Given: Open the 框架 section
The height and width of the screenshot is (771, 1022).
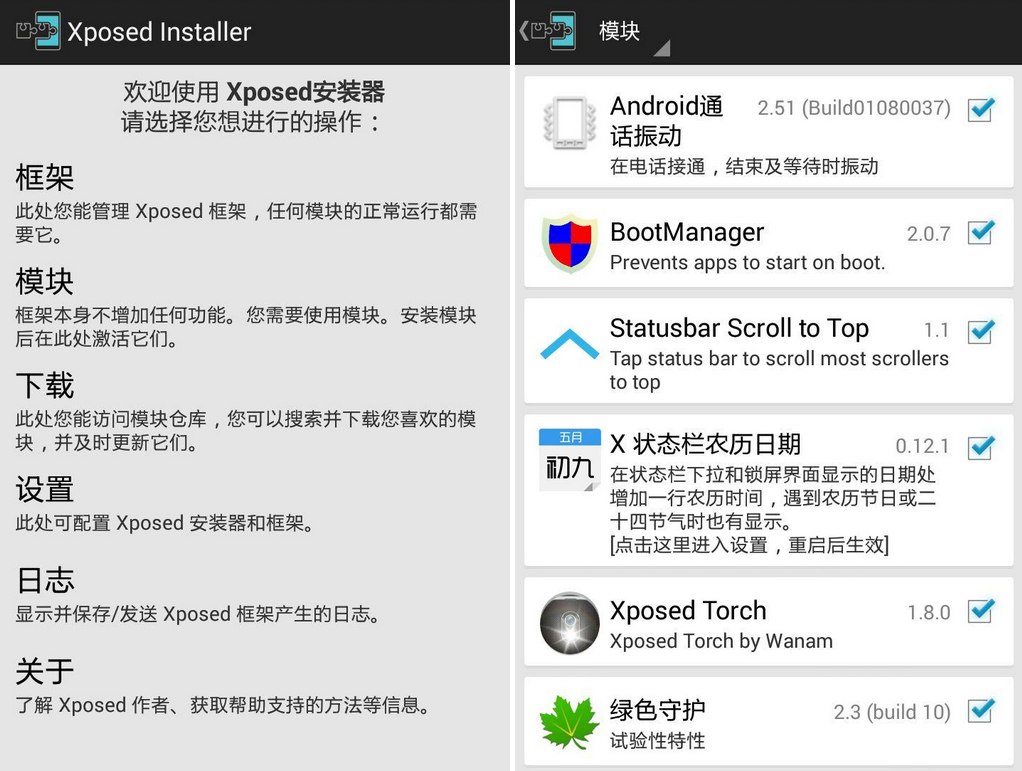Looking at the screenshot, I should [x=246, y=203].
